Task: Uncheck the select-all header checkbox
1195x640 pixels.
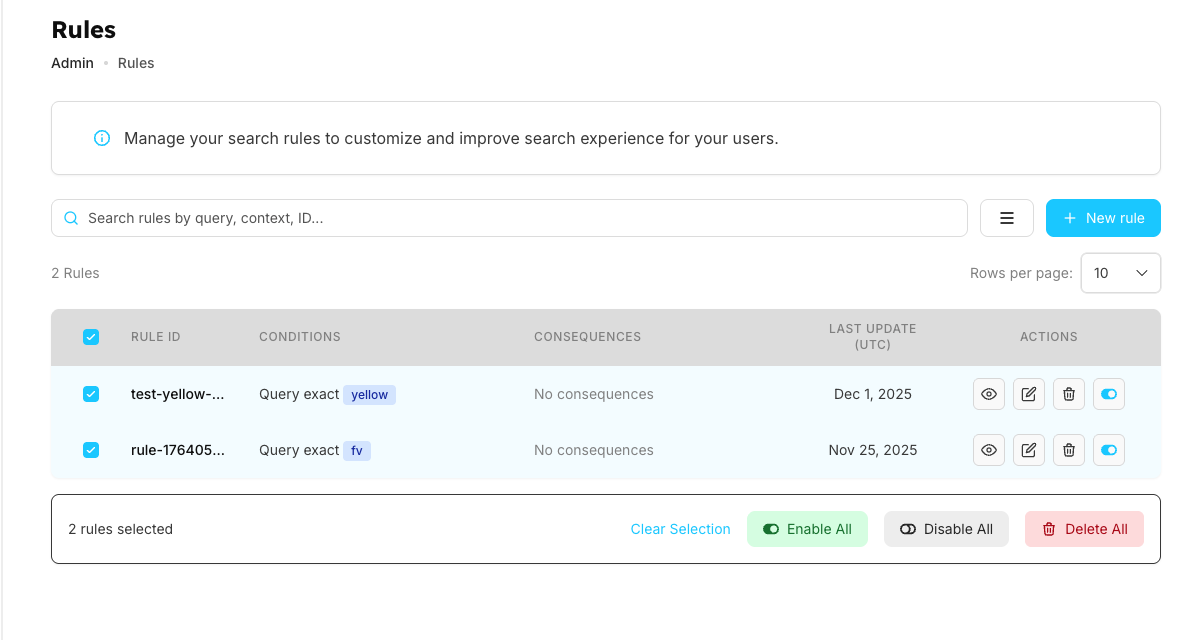Action: pyautogui.click(x=91, y=337)
